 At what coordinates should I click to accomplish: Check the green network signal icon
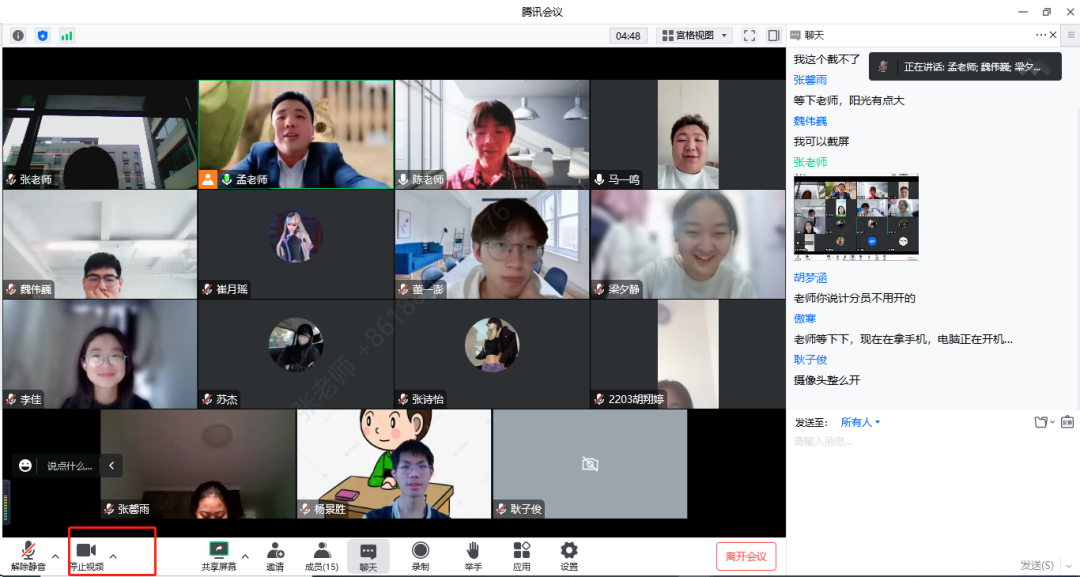click(67, 35)
